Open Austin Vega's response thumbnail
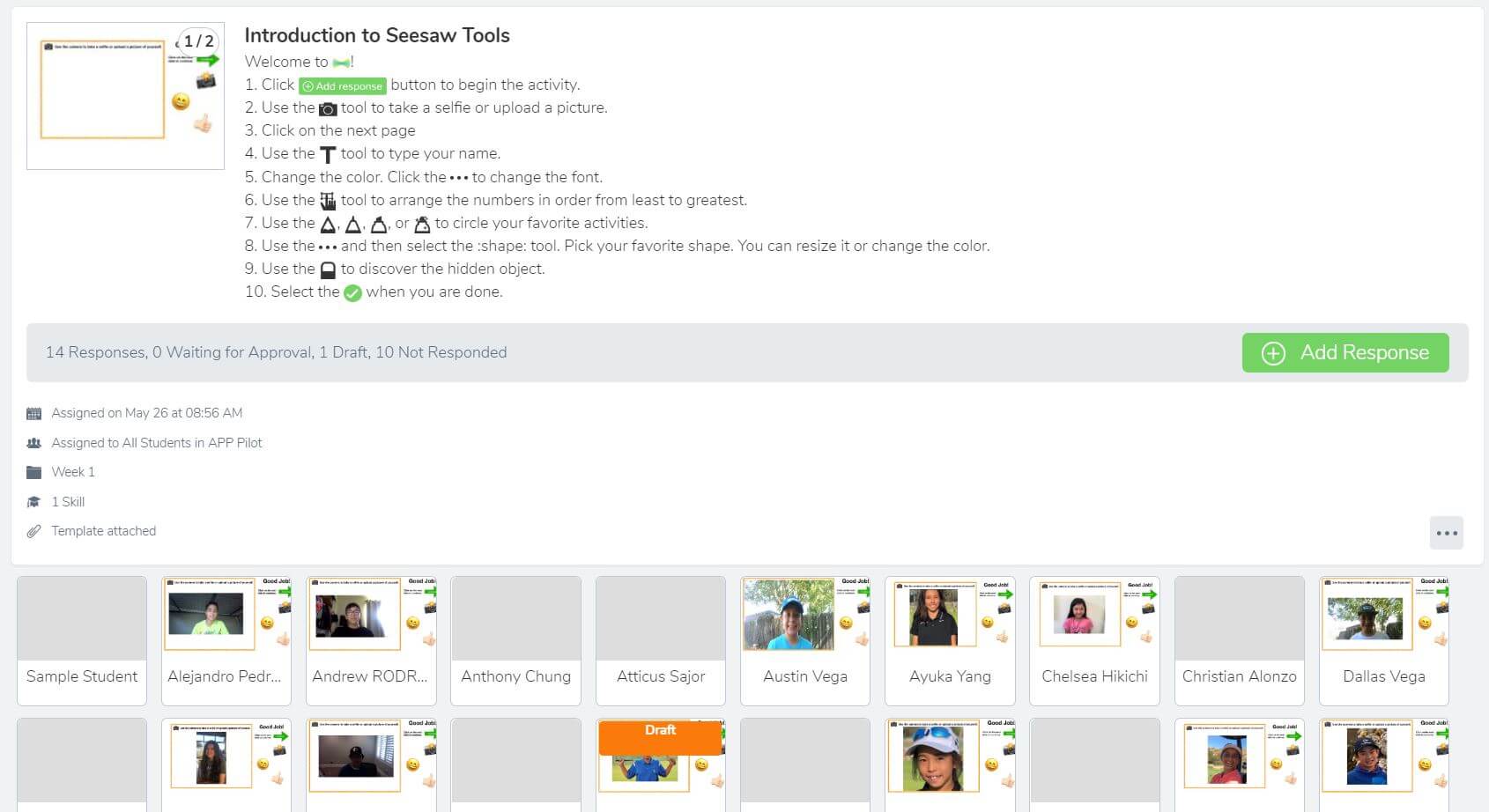This screenshot has width=1489, height=812. click(804, 618)
